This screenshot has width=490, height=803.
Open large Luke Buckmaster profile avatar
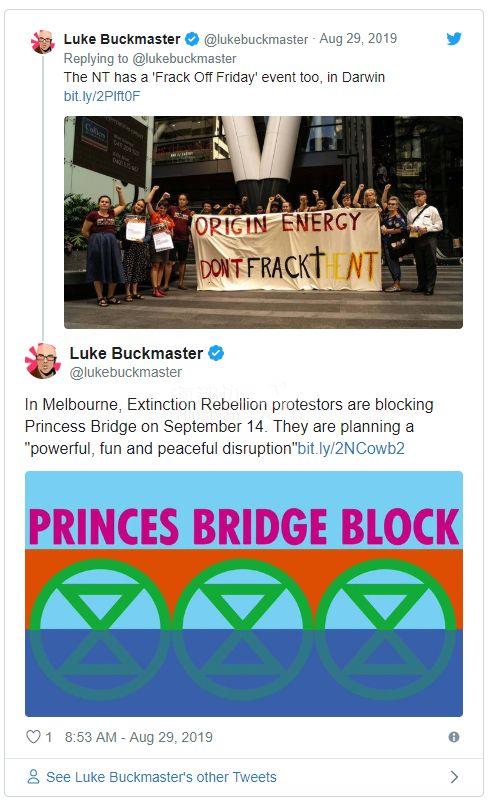click(x=43, y=361)
